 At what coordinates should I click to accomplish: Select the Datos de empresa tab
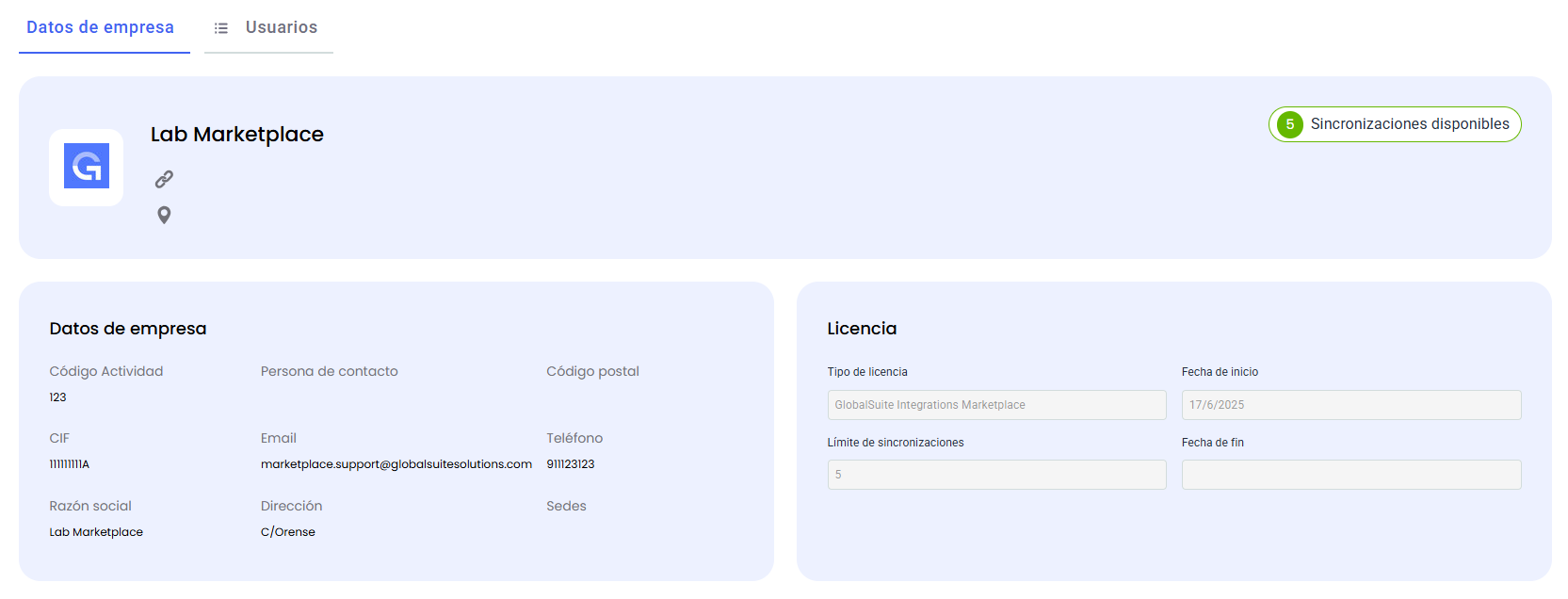point(100,27)
